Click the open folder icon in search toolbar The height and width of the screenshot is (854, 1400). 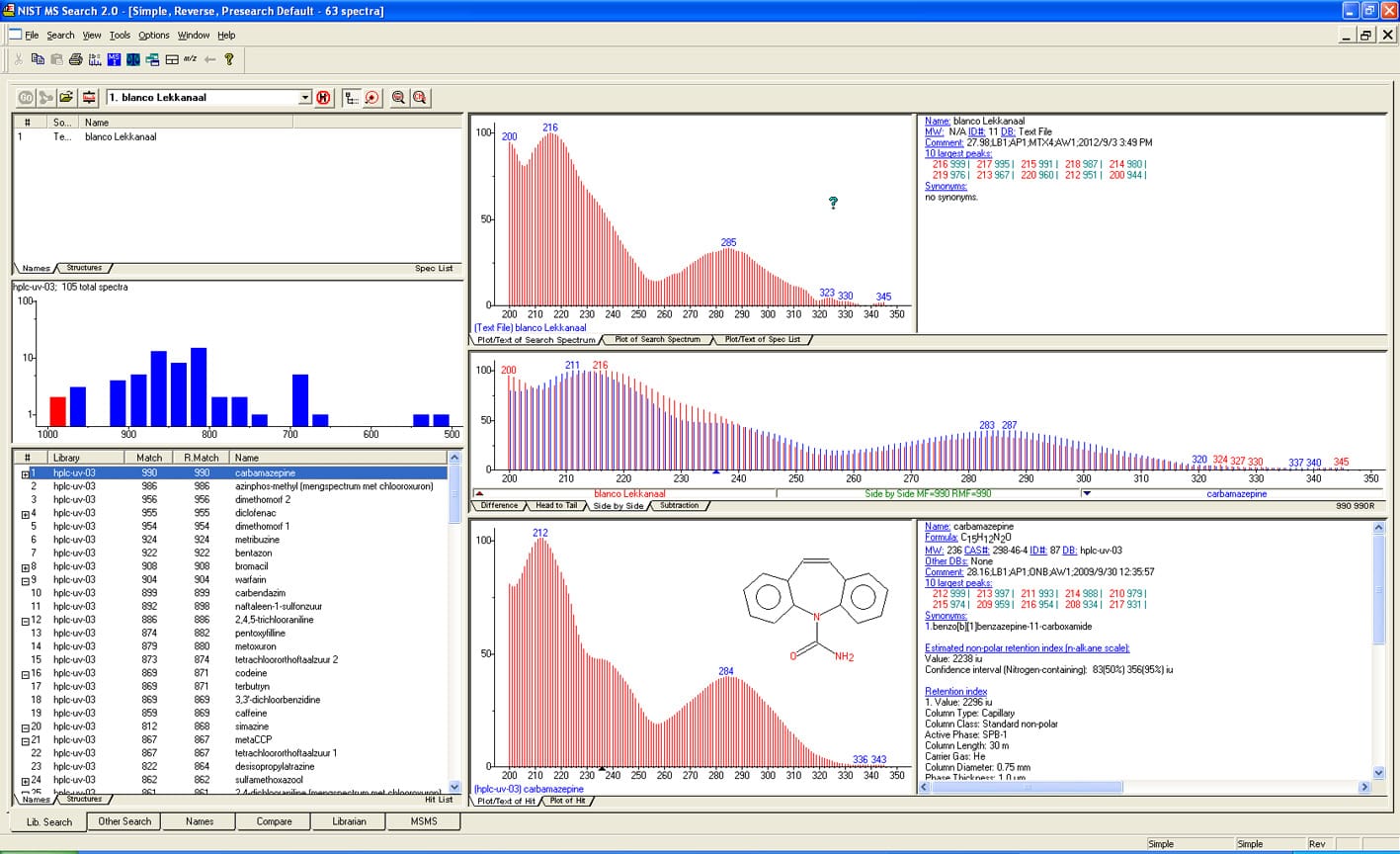coord(66,97)
